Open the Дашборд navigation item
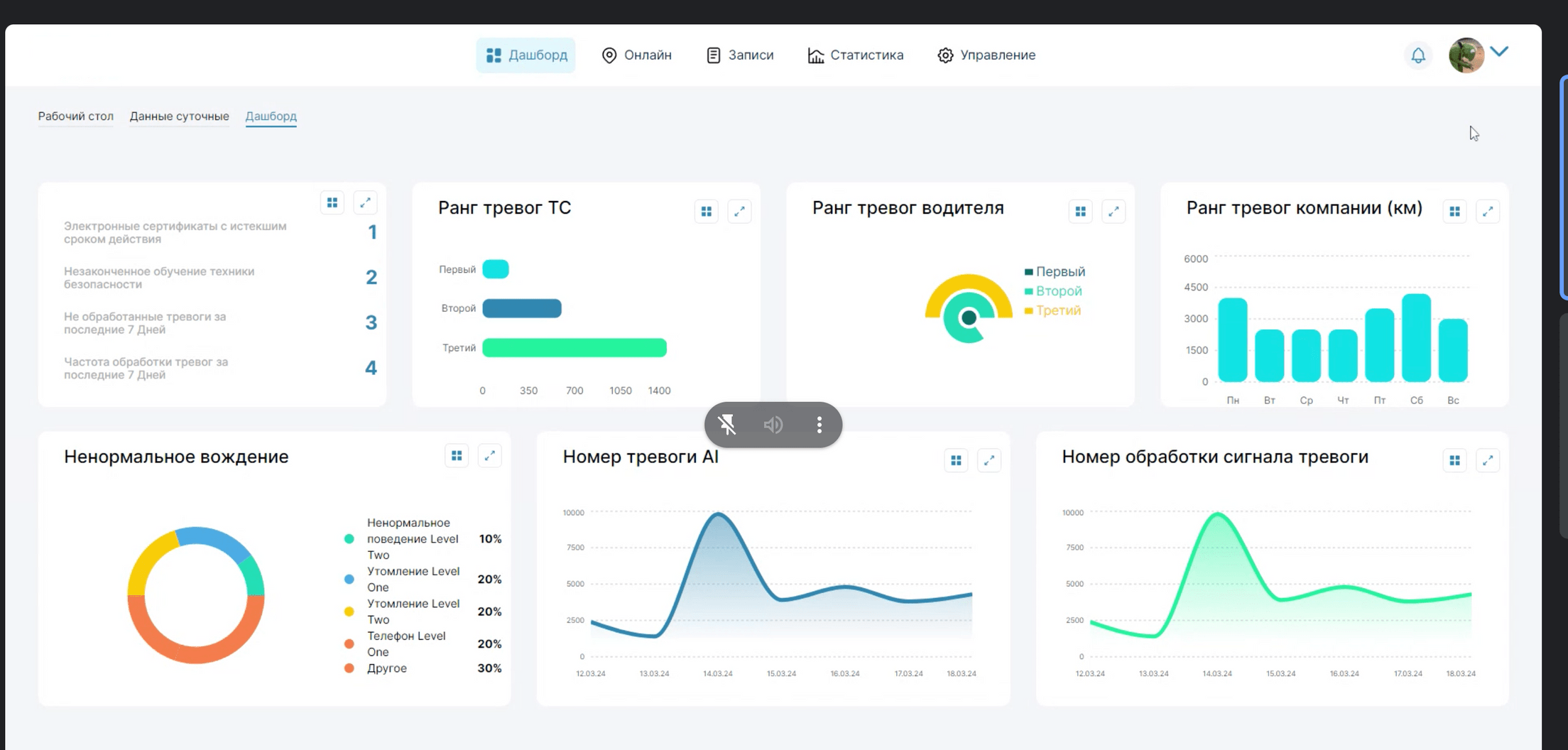This screenshot has height=750, width=1568. tap(526, 55)
